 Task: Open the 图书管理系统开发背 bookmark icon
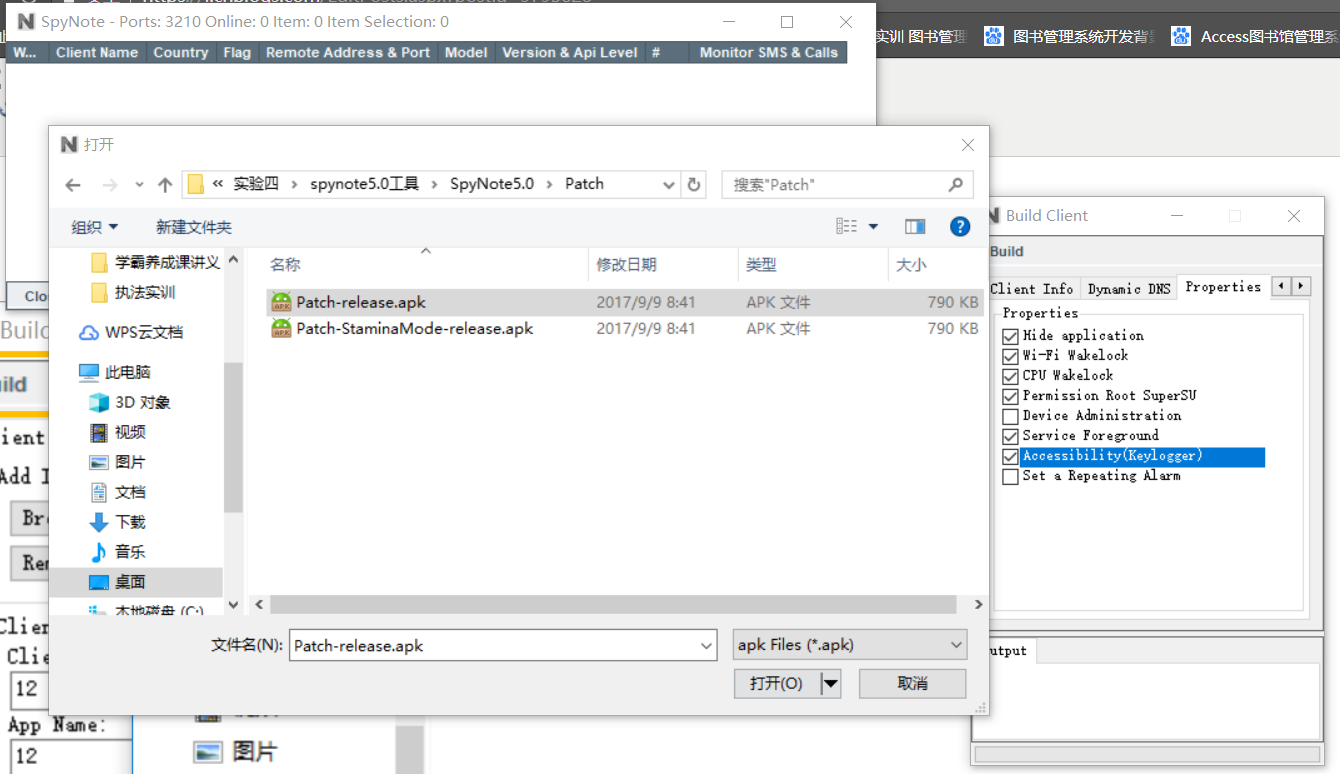(x=993, y=37)
